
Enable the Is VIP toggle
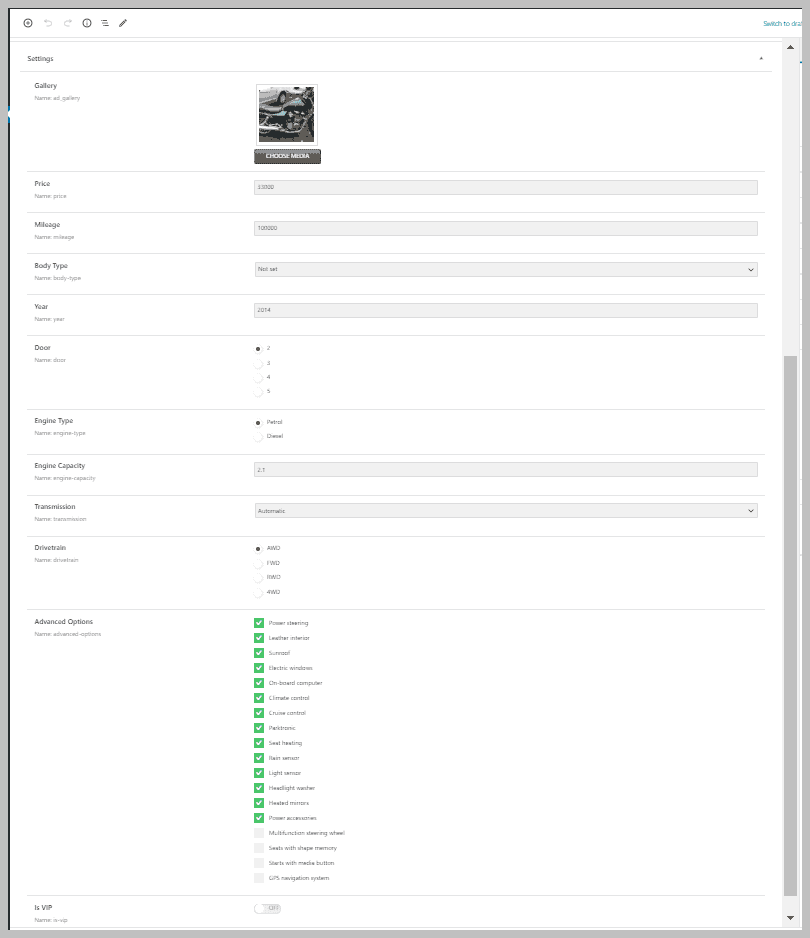click(267, 908)
